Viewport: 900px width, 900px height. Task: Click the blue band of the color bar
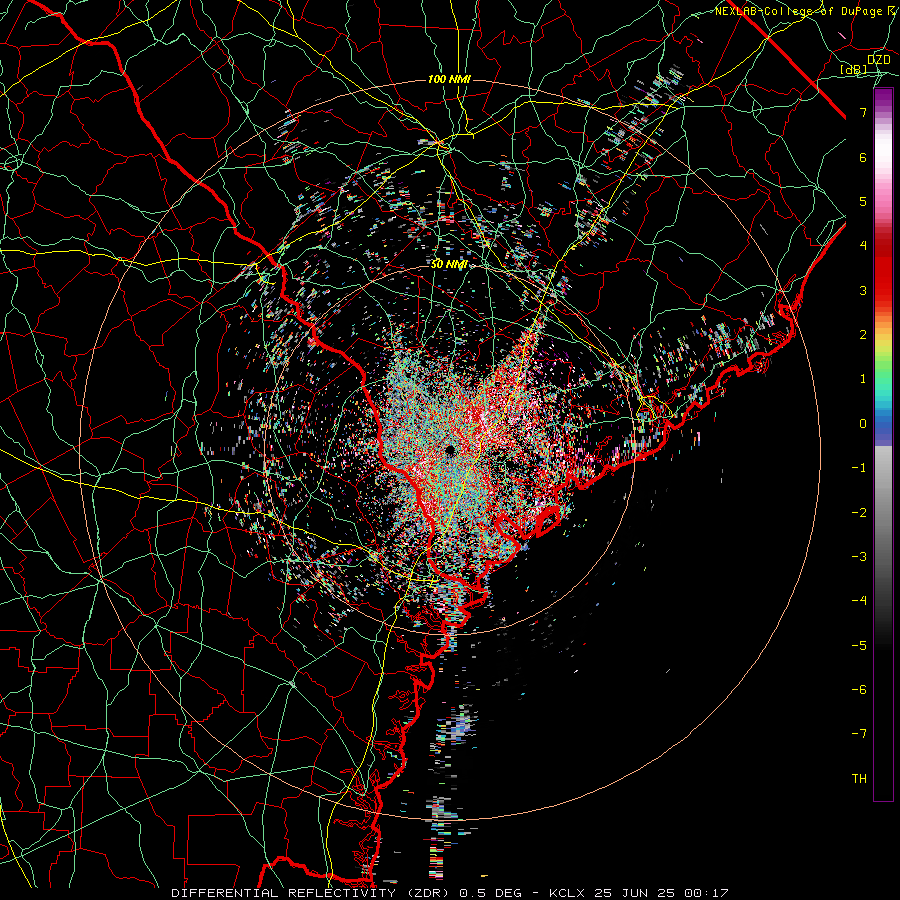pyautogui.click(x=883, y=429)
